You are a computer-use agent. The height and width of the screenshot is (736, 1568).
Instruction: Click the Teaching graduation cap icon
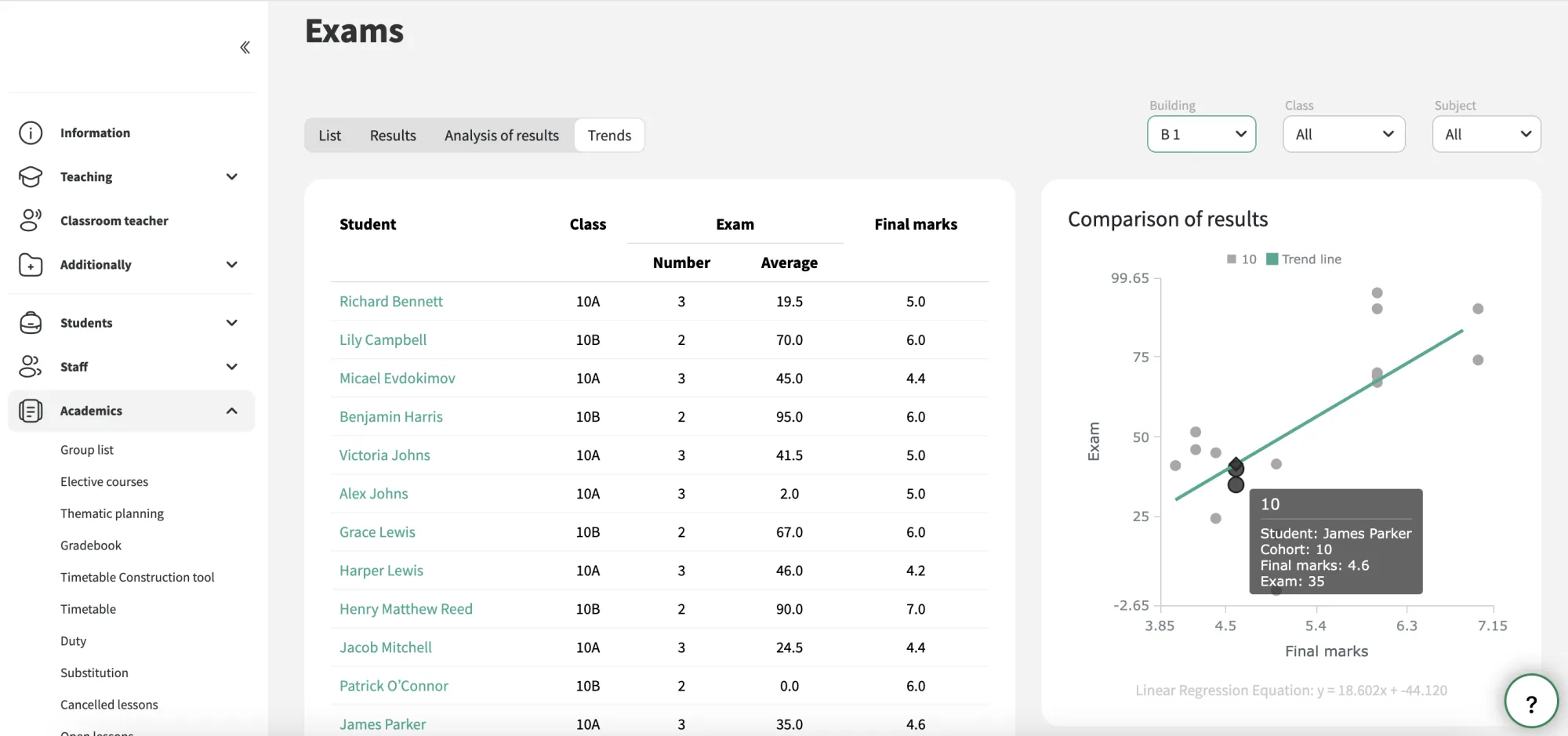(x=31, y=177)
